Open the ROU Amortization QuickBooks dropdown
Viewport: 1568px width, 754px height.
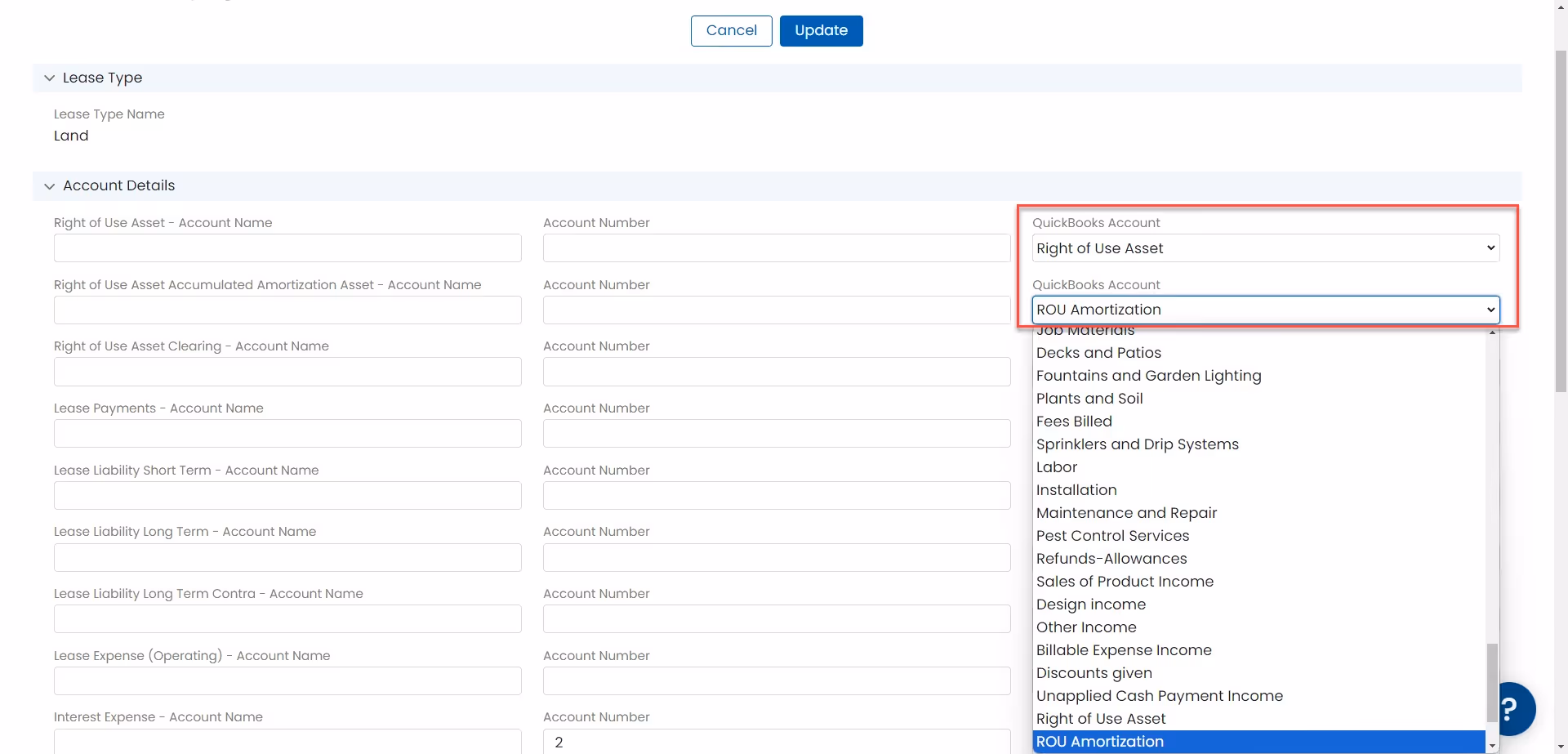1266,310
